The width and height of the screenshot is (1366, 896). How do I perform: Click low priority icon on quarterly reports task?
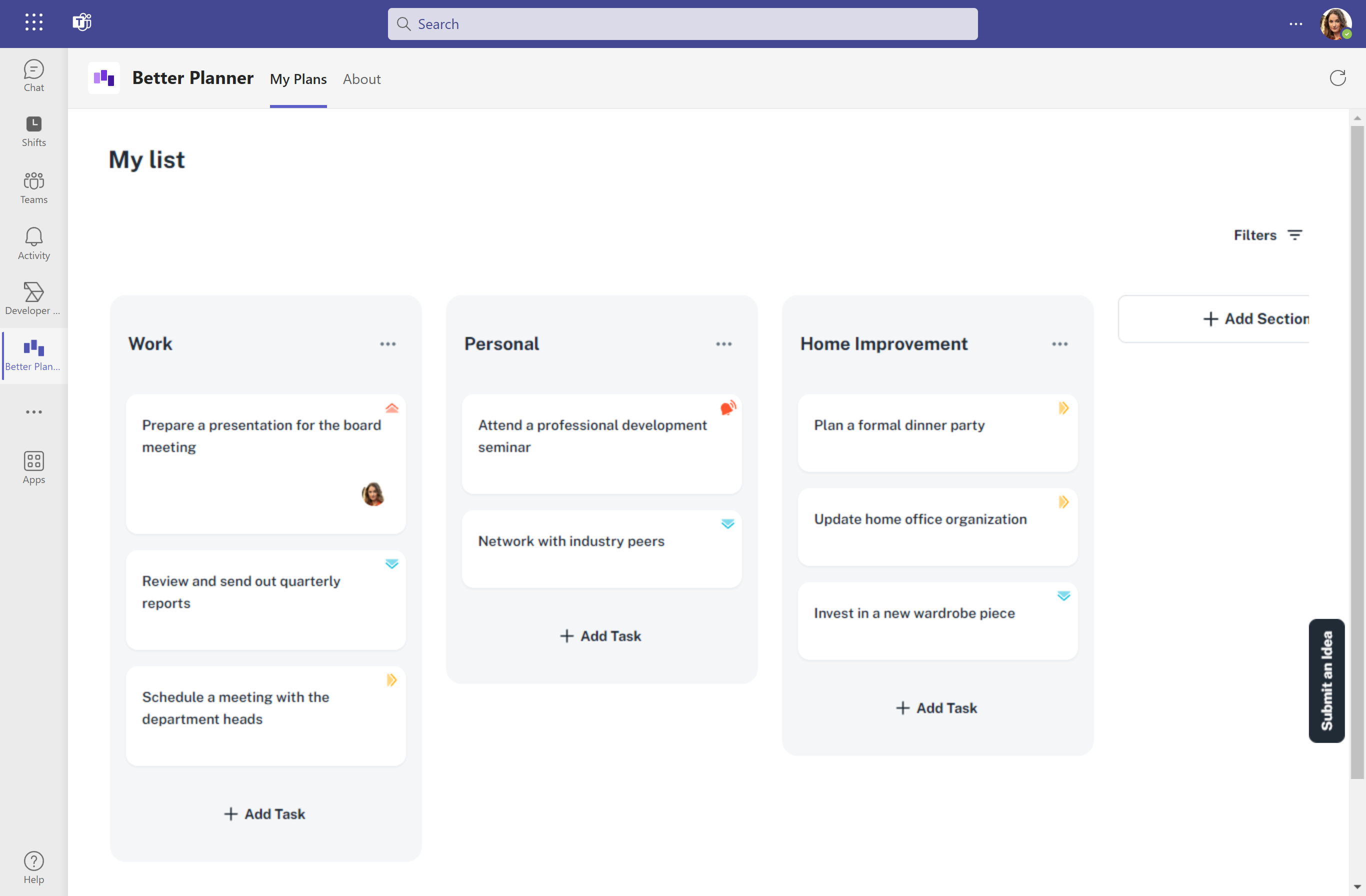pos(392,563)
